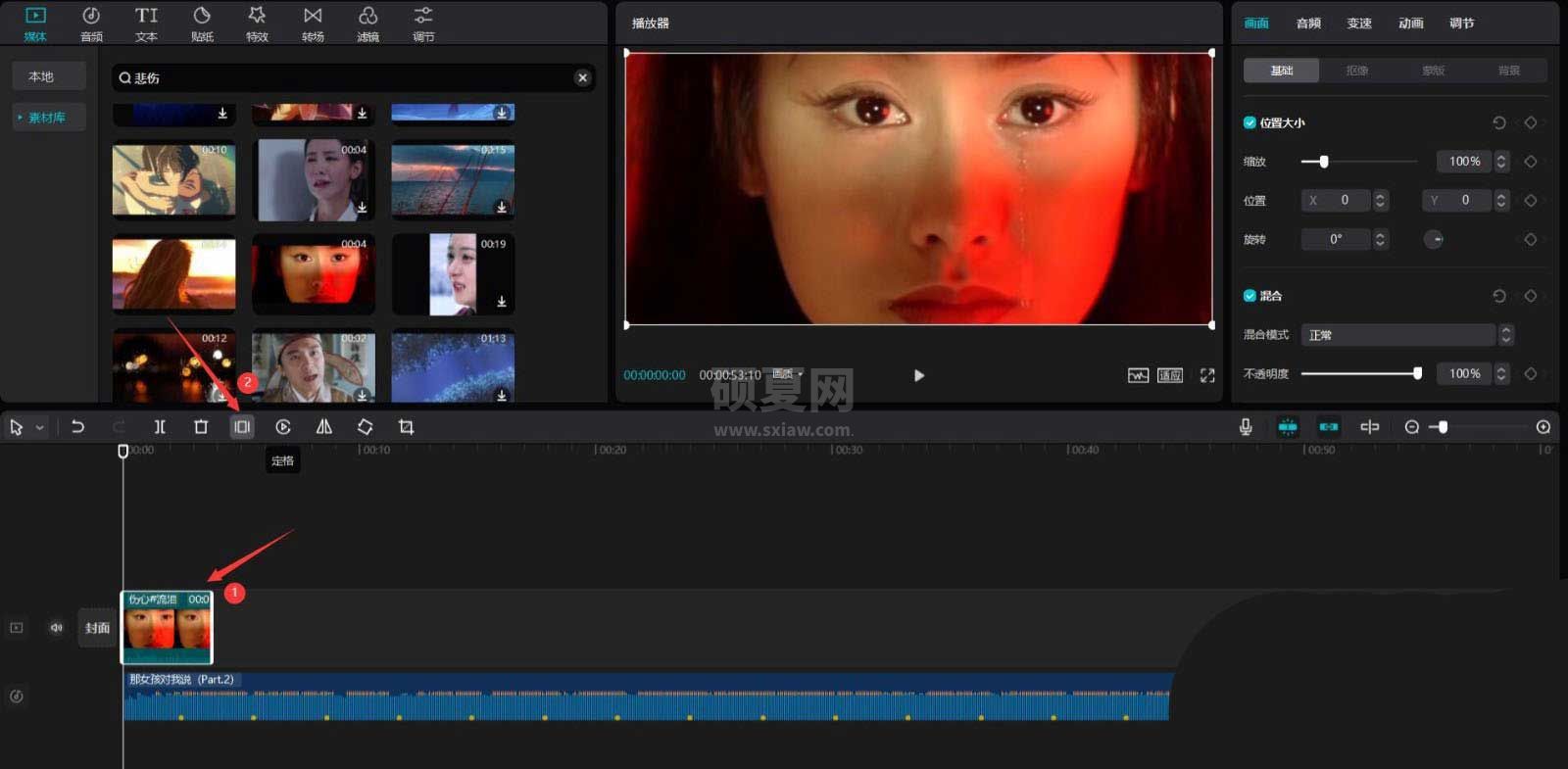Select the anime 00:10 thumbnail
The image size is (1568, 769).
[x=173, y=180]
